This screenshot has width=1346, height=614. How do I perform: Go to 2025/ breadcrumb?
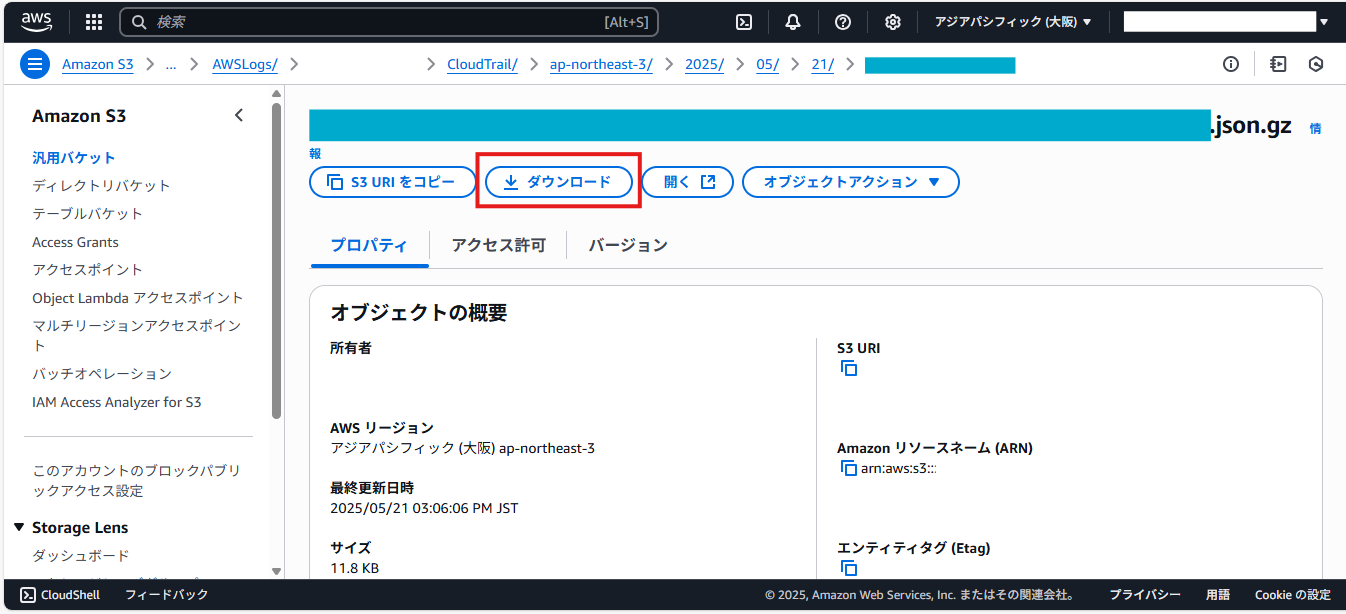[704, 64]
